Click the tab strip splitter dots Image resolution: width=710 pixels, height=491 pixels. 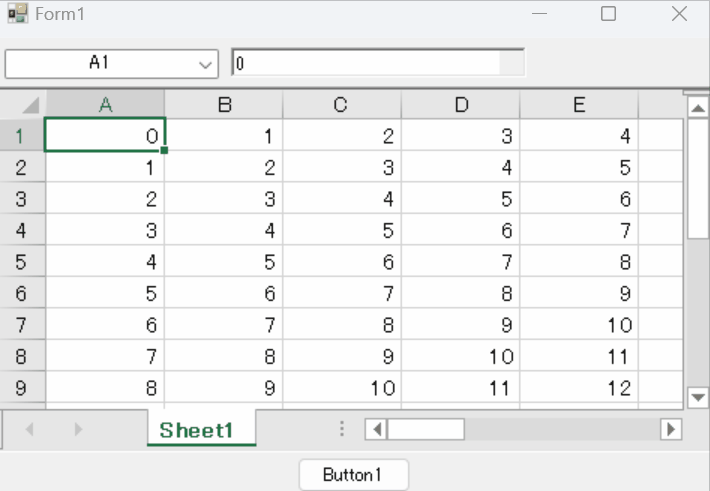[342, 428]
